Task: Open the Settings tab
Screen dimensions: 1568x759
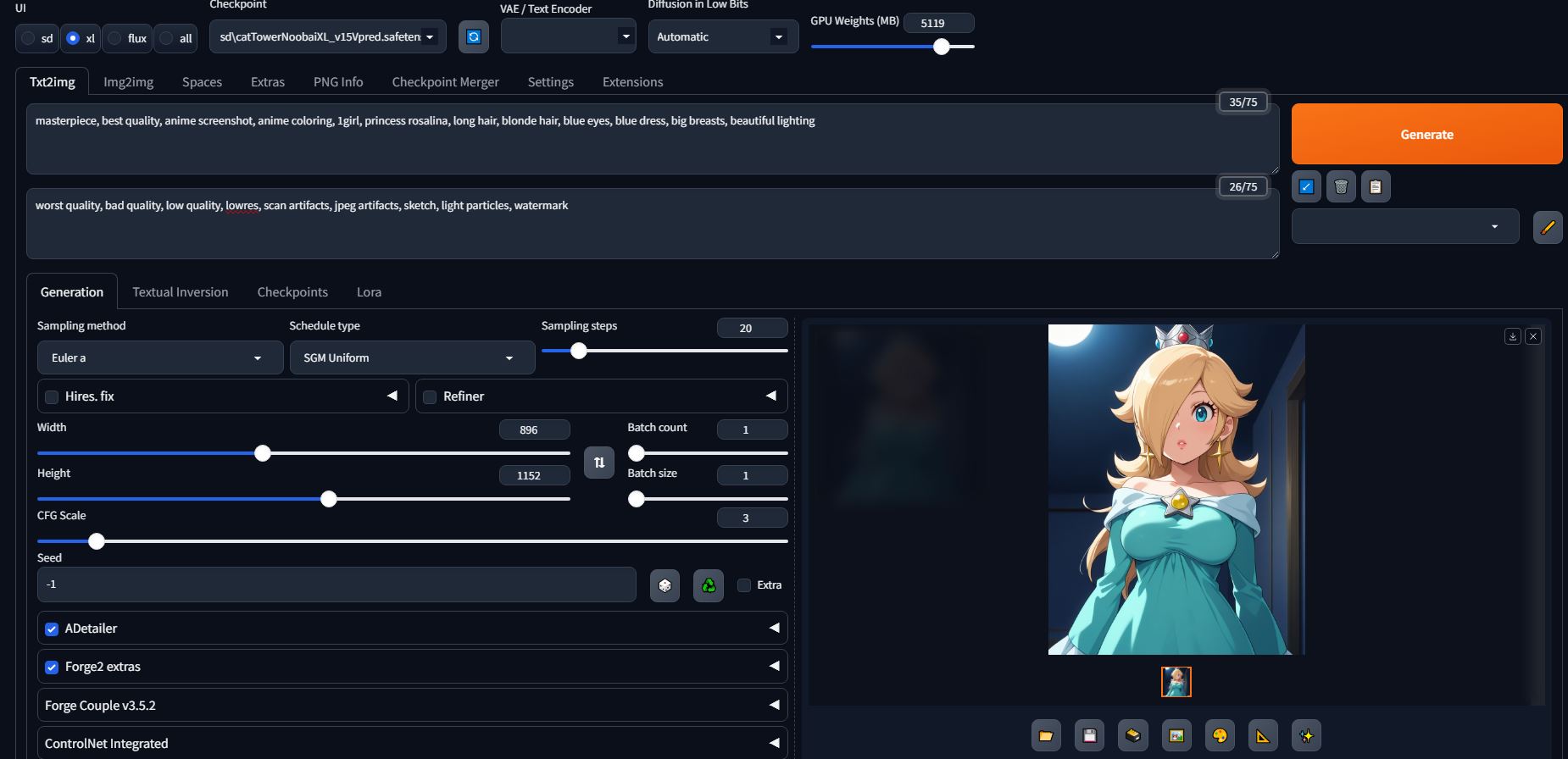Action: tap(551, 81)
